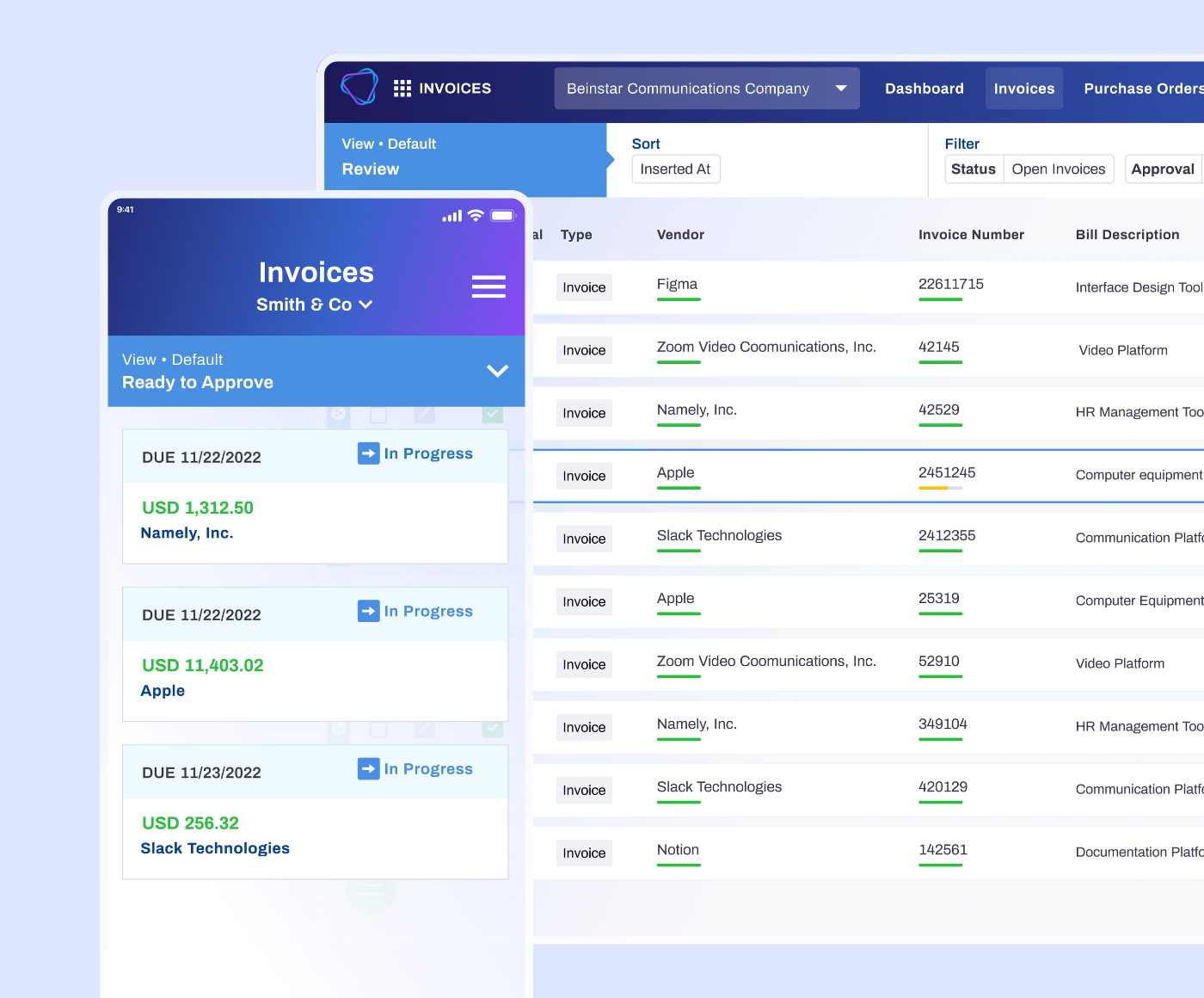
Task: Click invoice number 142561
Action: 943,849
